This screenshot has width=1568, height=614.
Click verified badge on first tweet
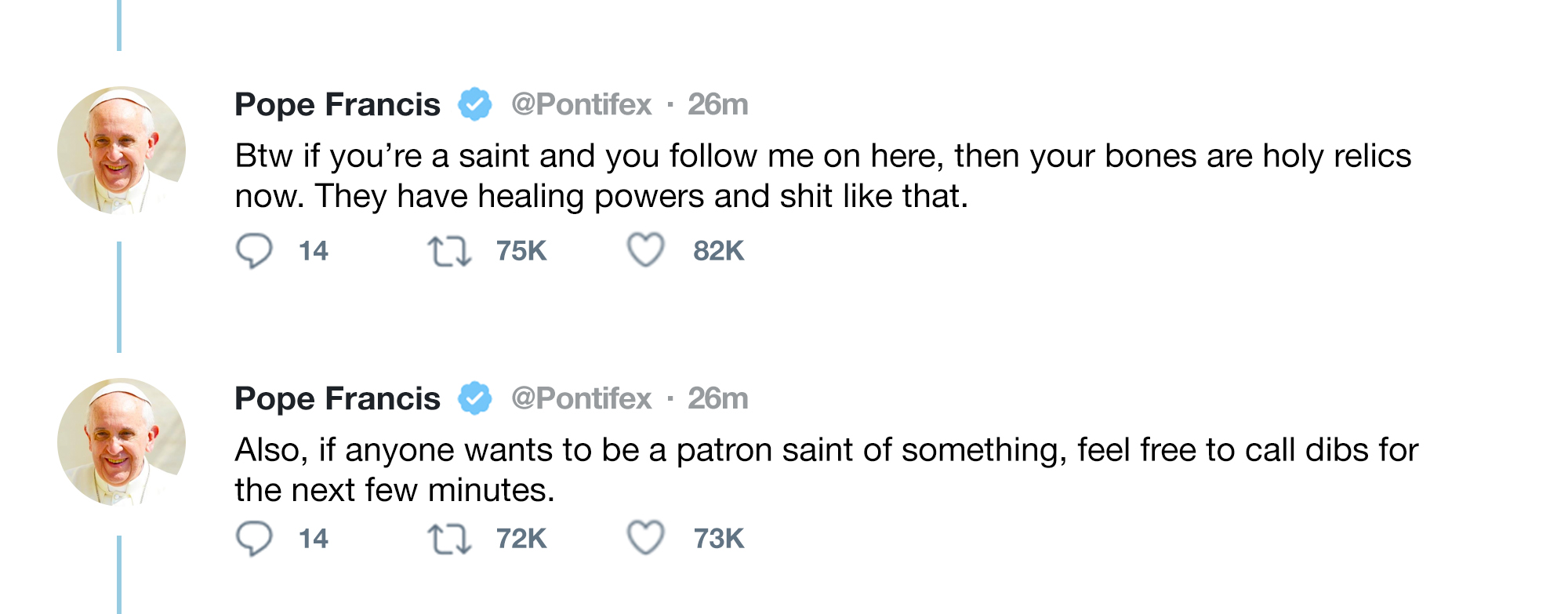coord(475,104)
